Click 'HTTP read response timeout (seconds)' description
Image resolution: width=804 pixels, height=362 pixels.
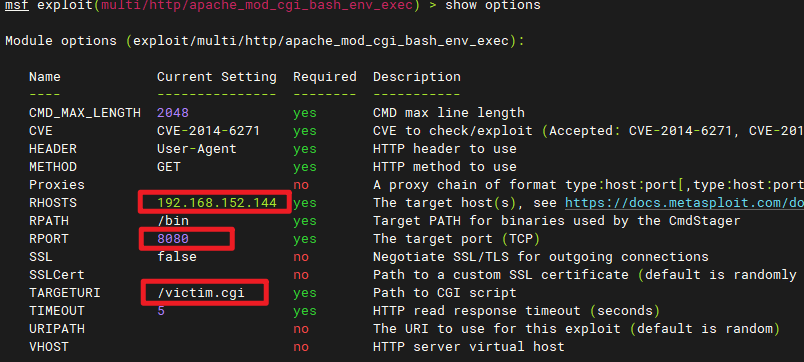pos(516,311)
